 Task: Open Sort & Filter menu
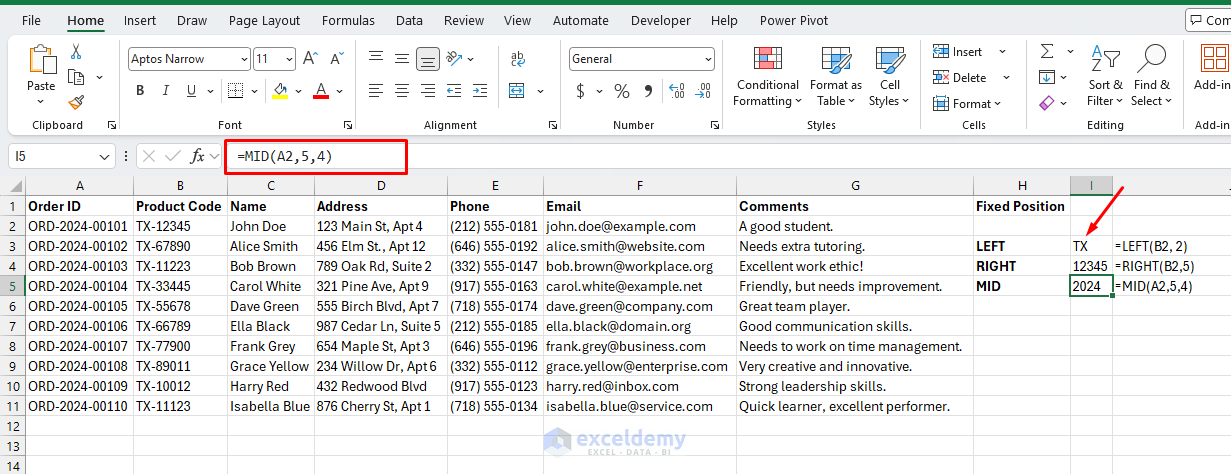[x=1105, y=76]
